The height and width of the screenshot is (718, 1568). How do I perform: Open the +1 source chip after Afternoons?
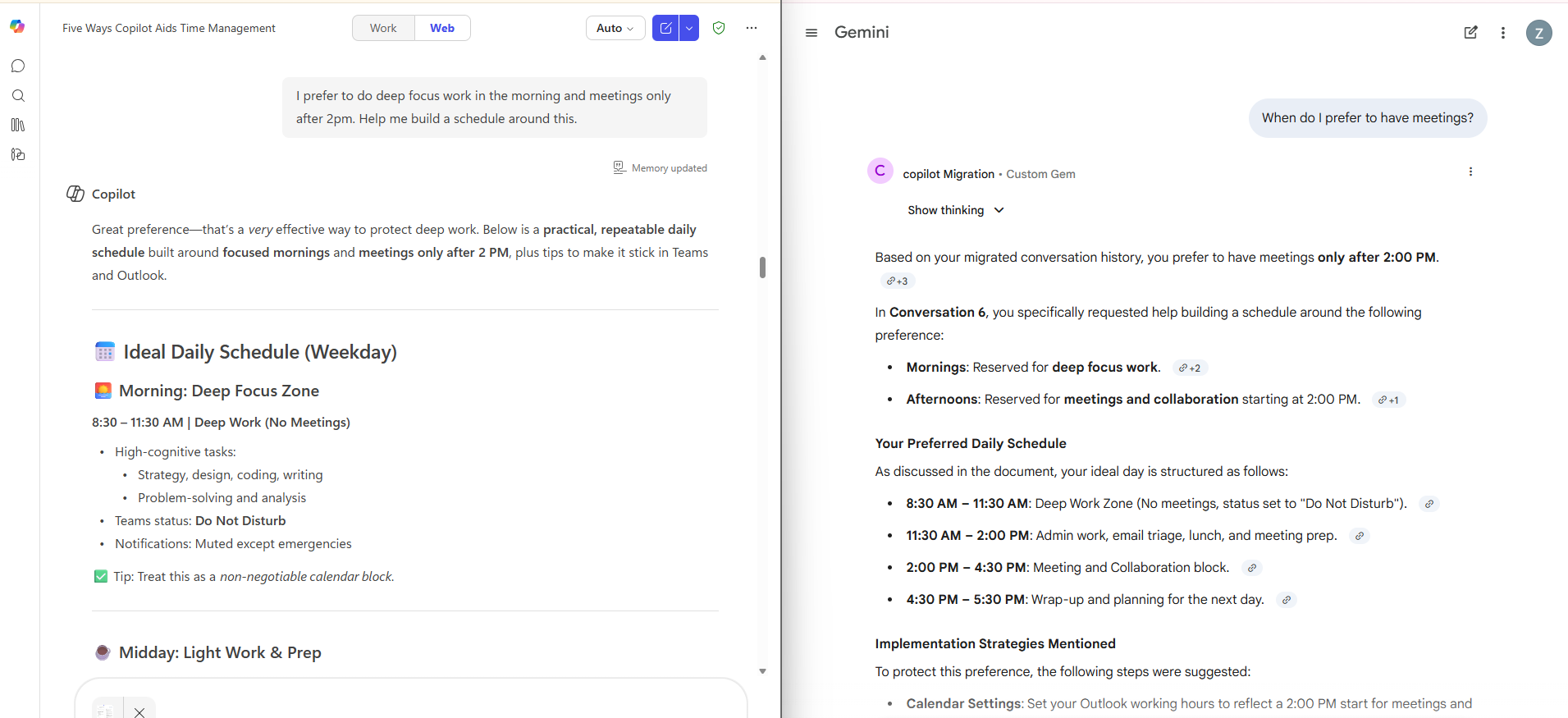point(1389,400)
